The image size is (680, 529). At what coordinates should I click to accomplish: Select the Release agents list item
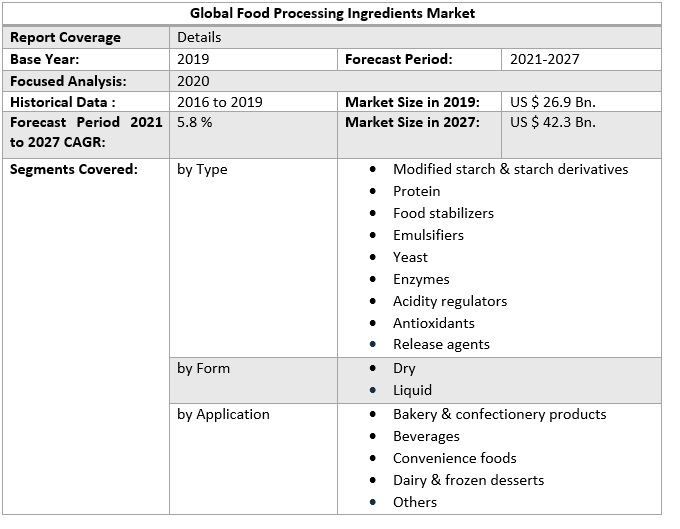pyautogui.click(x=441, y=345)
